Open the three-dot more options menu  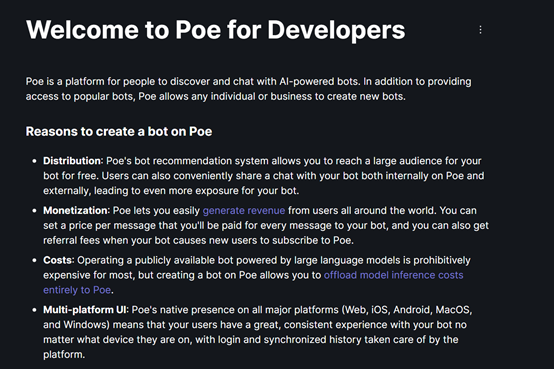480,30
